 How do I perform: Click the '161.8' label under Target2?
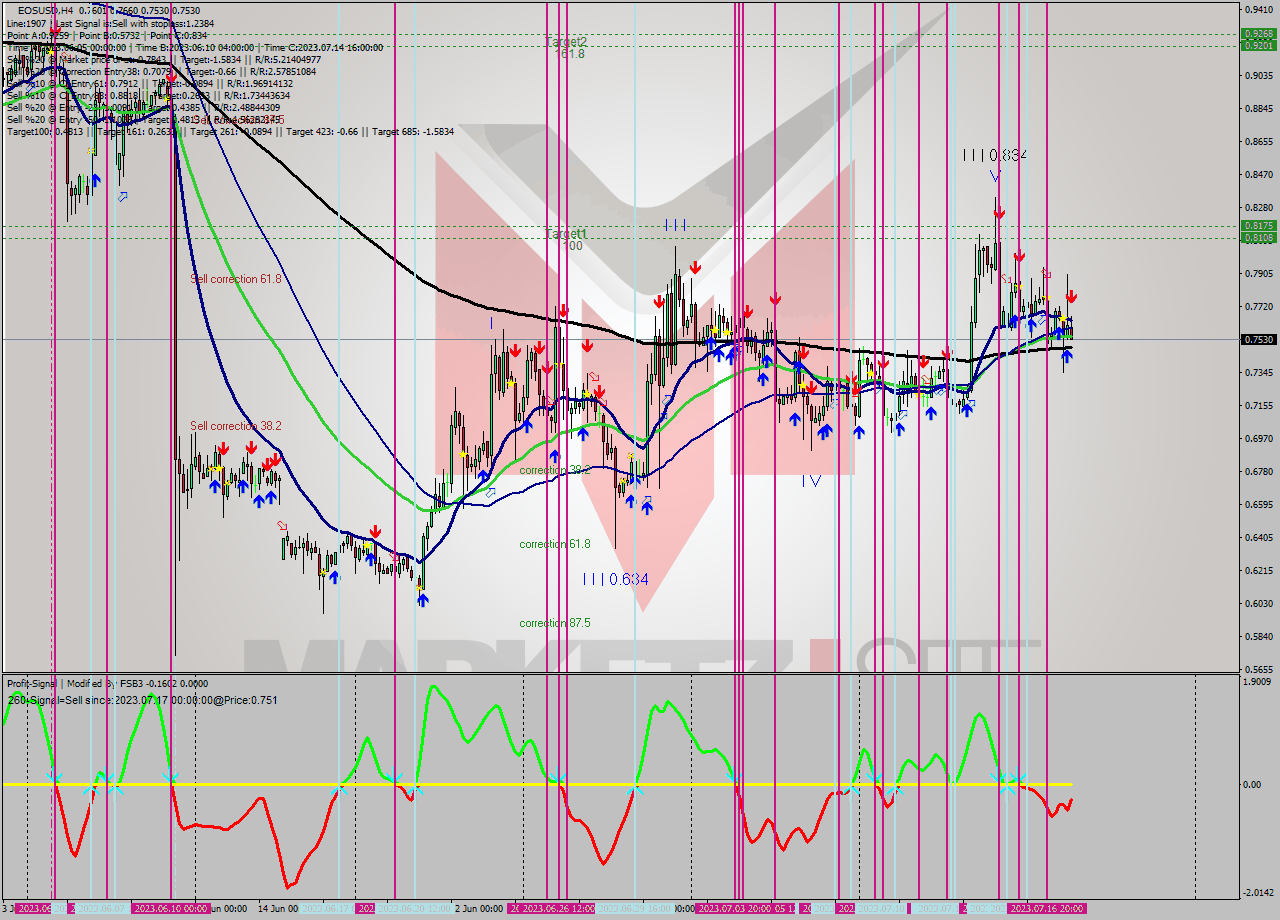pyautogui.click(x=569, y=54)
